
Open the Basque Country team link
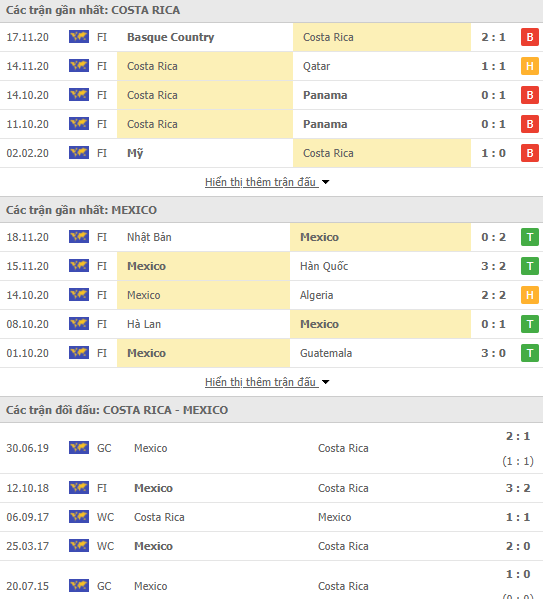coord(170,37)
